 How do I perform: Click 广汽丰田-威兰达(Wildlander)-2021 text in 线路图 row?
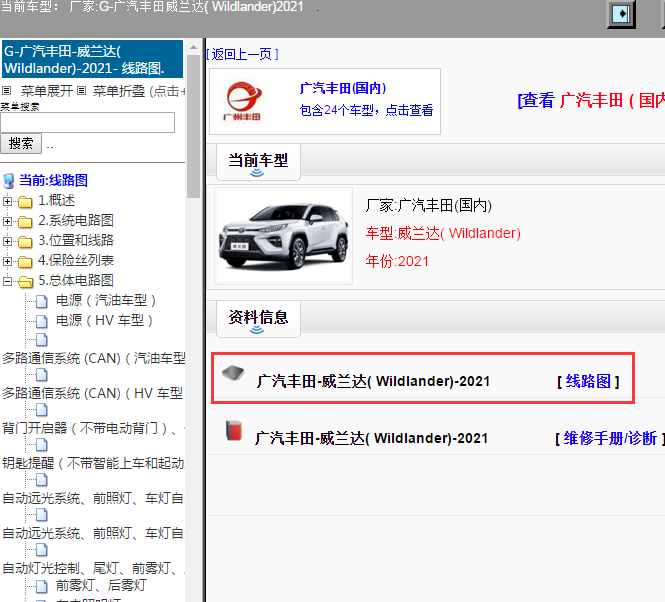point(373,381)
